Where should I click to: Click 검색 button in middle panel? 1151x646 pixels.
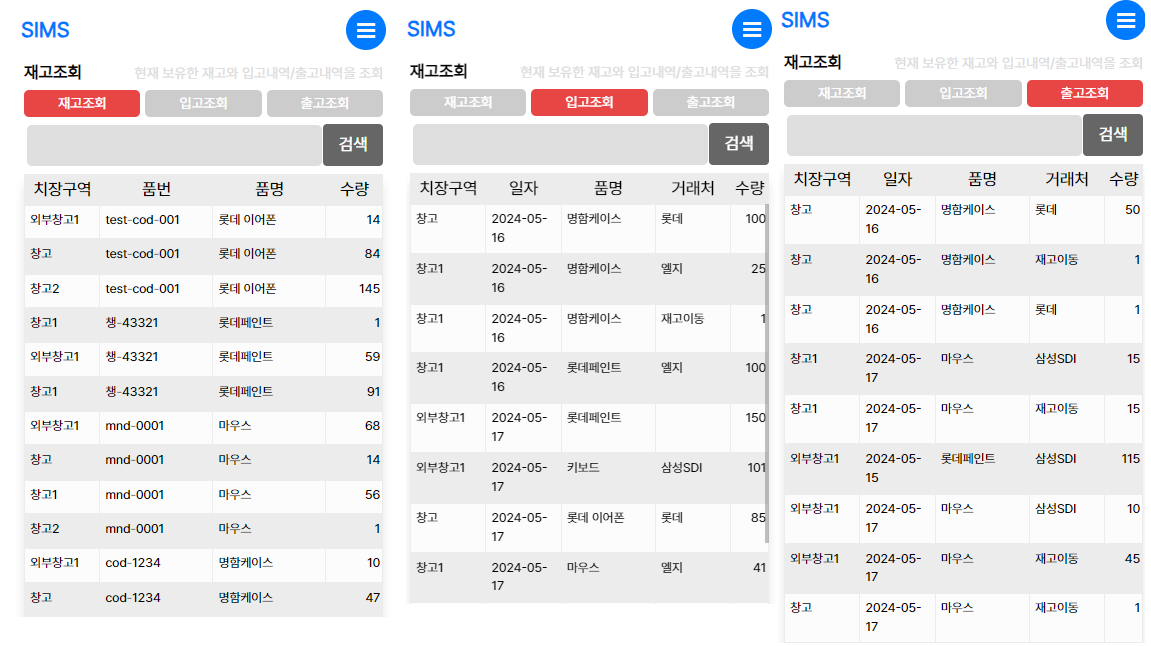point(738,144)
